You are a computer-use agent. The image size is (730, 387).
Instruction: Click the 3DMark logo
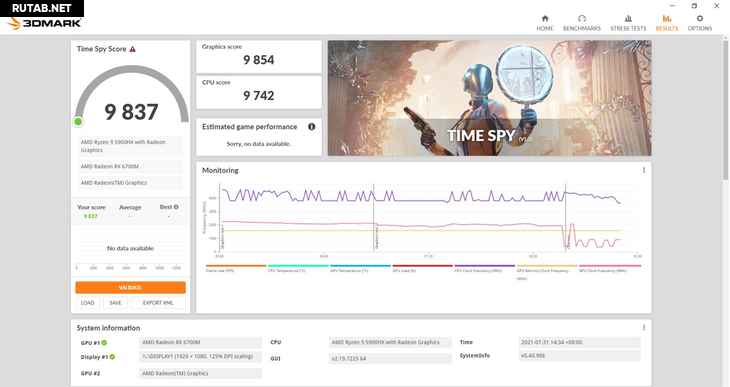coord(45,23)
